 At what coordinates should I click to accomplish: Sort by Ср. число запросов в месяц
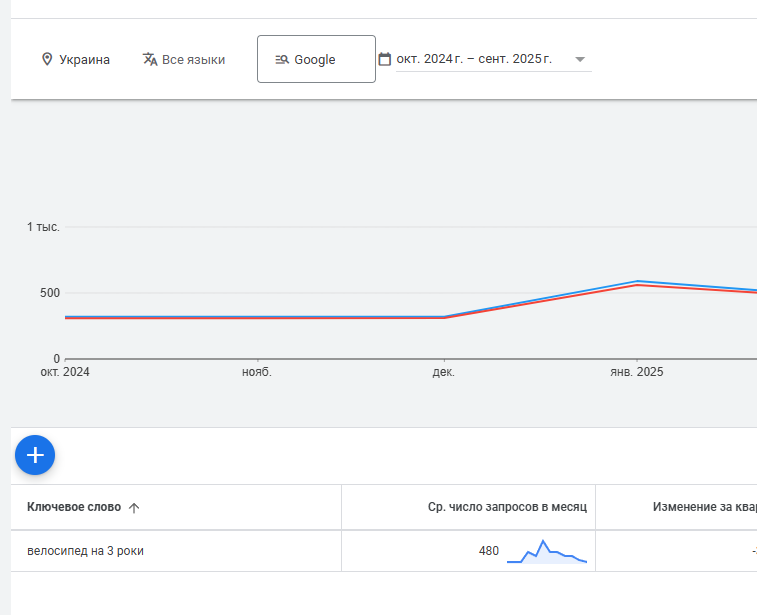click(507, 507)
